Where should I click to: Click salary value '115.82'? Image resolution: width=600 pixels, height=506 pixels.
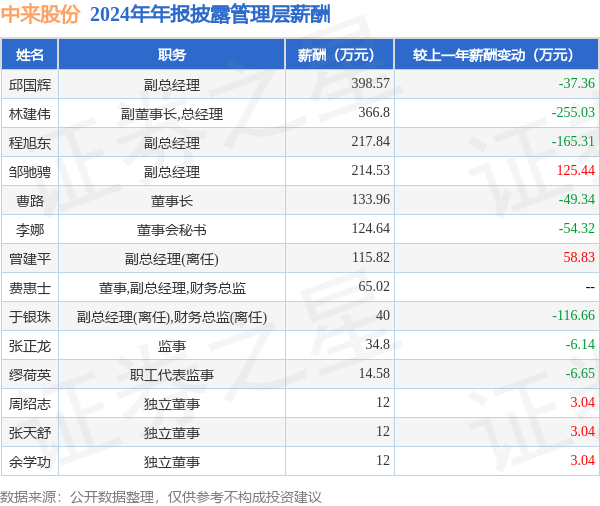[x=370, y=257]
